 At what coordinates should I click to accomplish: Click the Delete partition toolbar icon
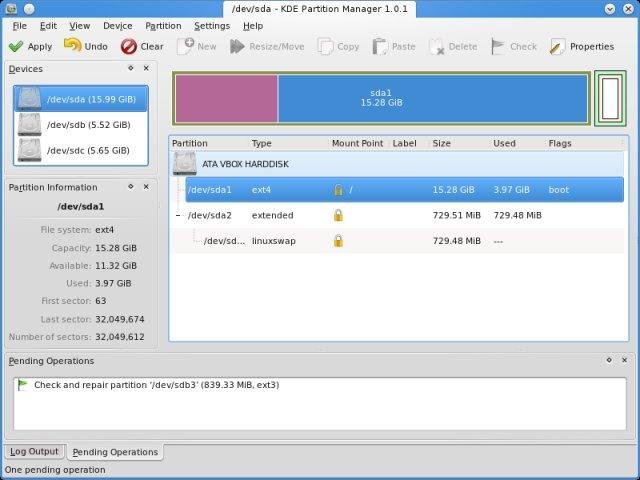click(437, 47)
